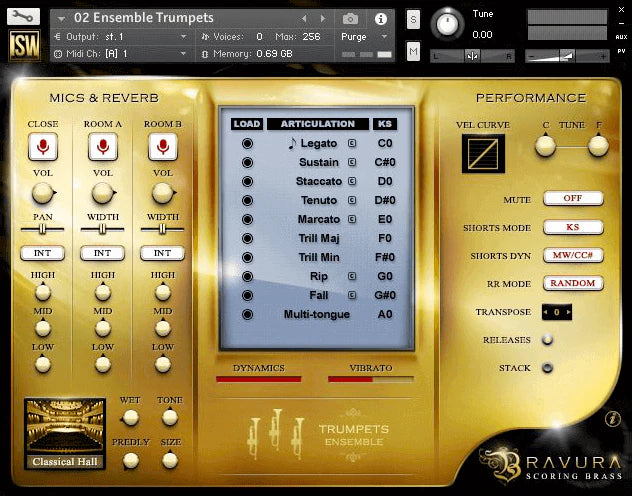632x496 pixels.
Task: Adjust the VIBRATO bar
Action: (x=371, y=379)
